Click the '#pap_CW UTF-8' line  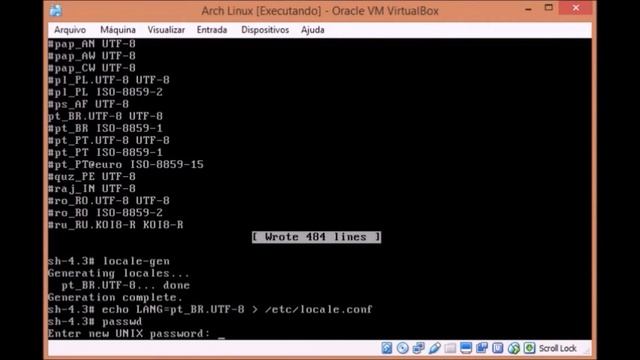pos(92,68)
